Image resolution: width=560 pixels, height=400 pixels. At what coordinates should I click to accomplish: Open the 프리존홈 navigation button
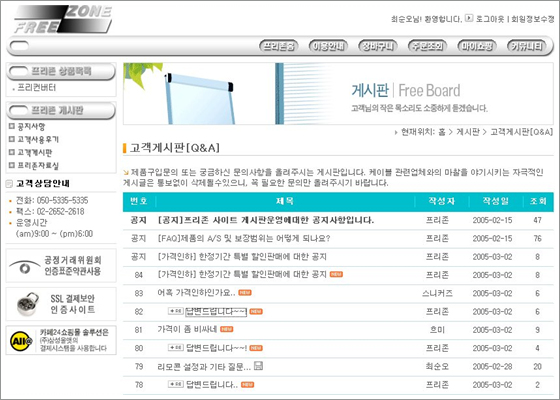[x=279, y=46]
